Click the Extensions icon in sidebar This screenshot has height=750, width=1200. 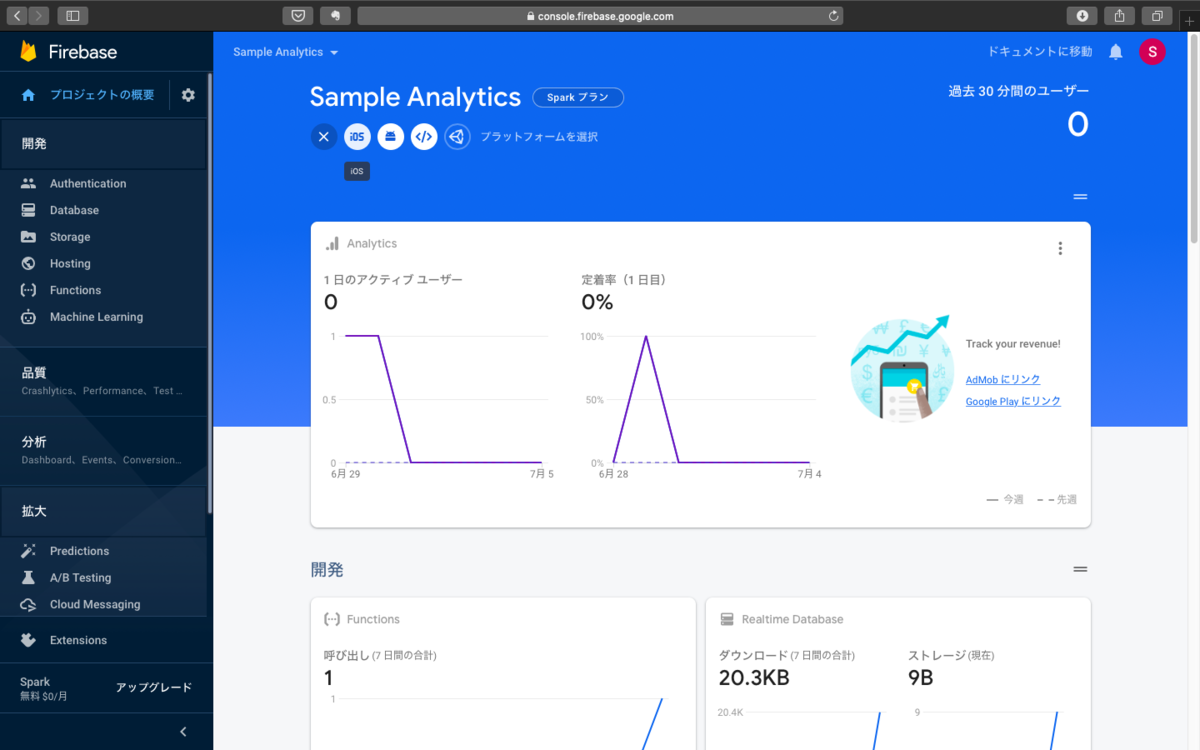click(x=29, y=640)
